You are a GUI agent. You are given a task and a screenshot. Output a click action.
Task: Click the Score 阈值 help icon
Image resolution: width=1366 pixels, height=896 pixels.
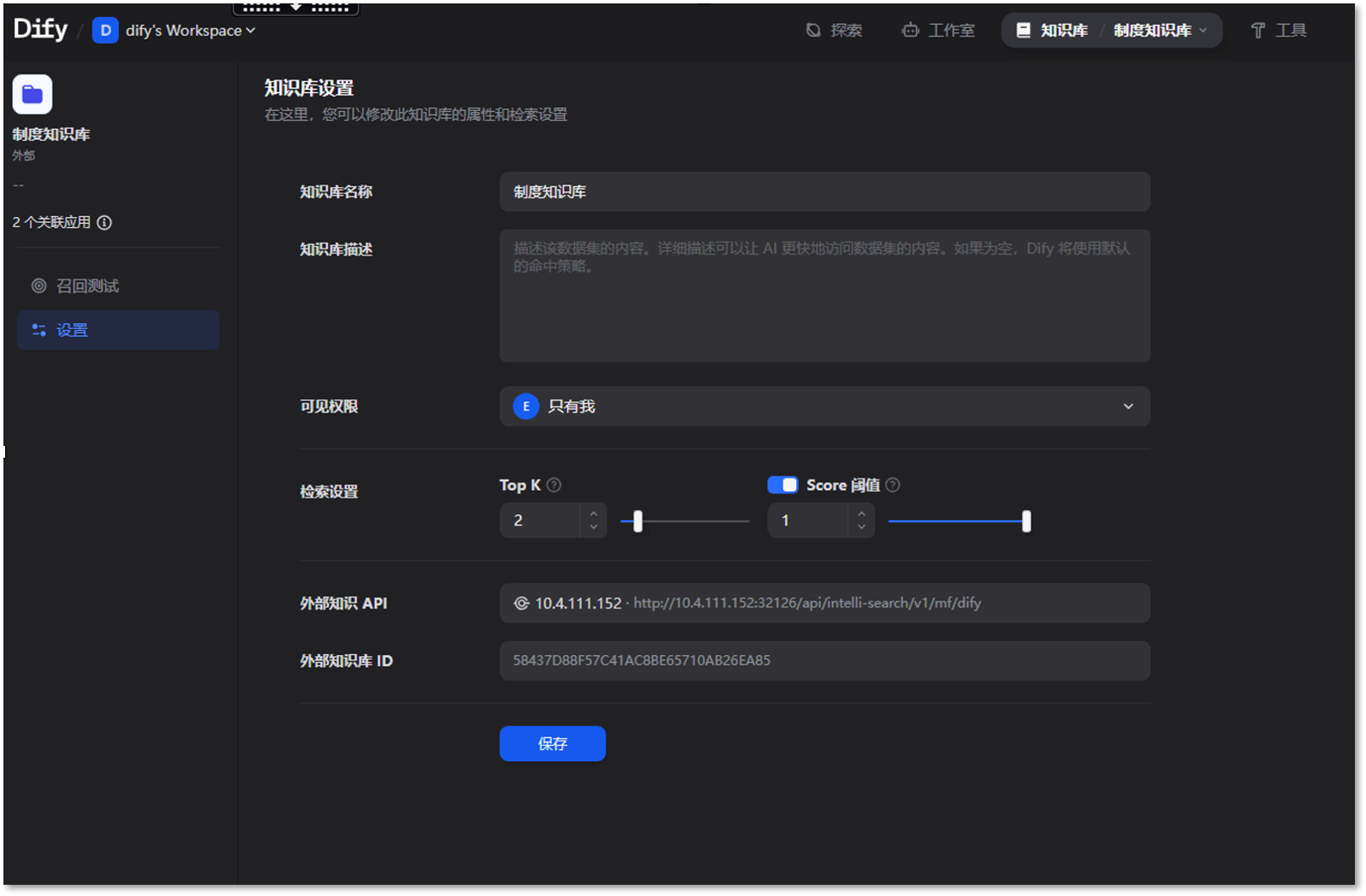tap(893, 485)
